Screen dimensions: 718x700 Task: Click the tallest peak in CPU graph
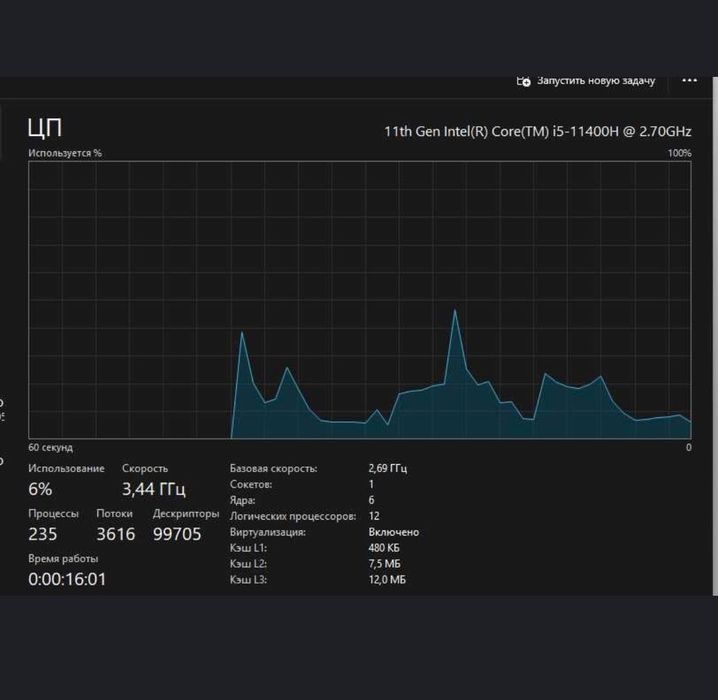455,311
